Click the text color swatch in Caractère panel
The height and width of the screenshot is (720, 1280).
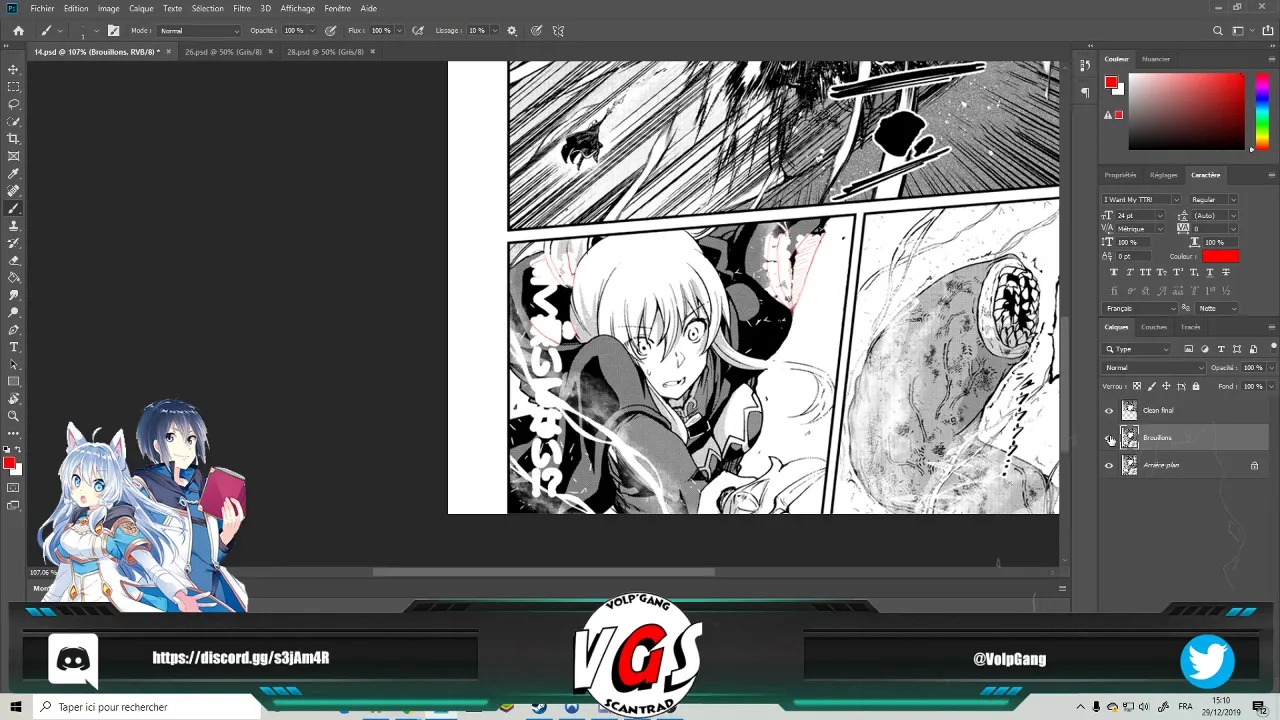(x=1220, y=257)
